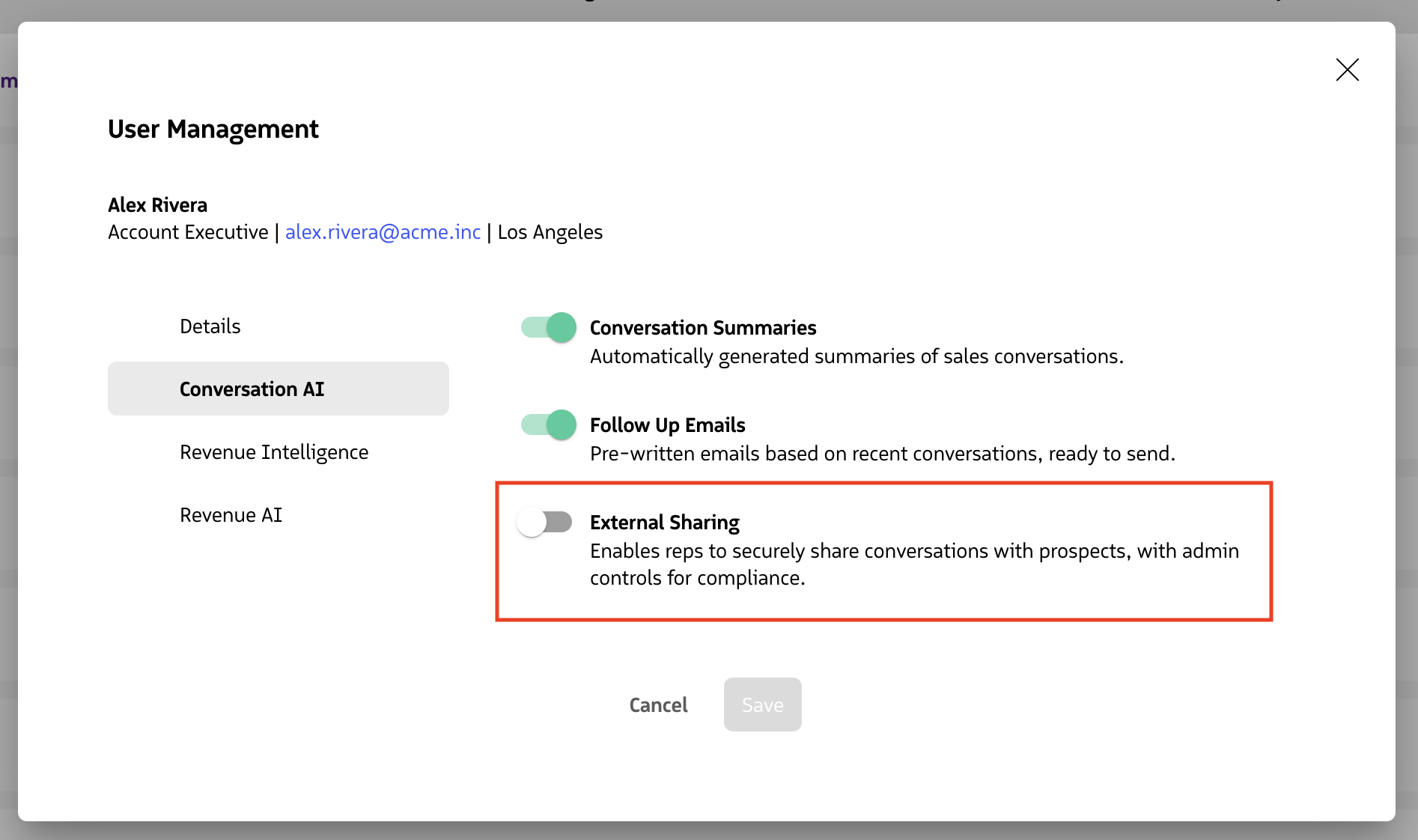Image resolution: width=1418 pixels, height=840 pixels.
Task: Switch to Revenue Intelligence settings
Action: click(x=274, y=451)
